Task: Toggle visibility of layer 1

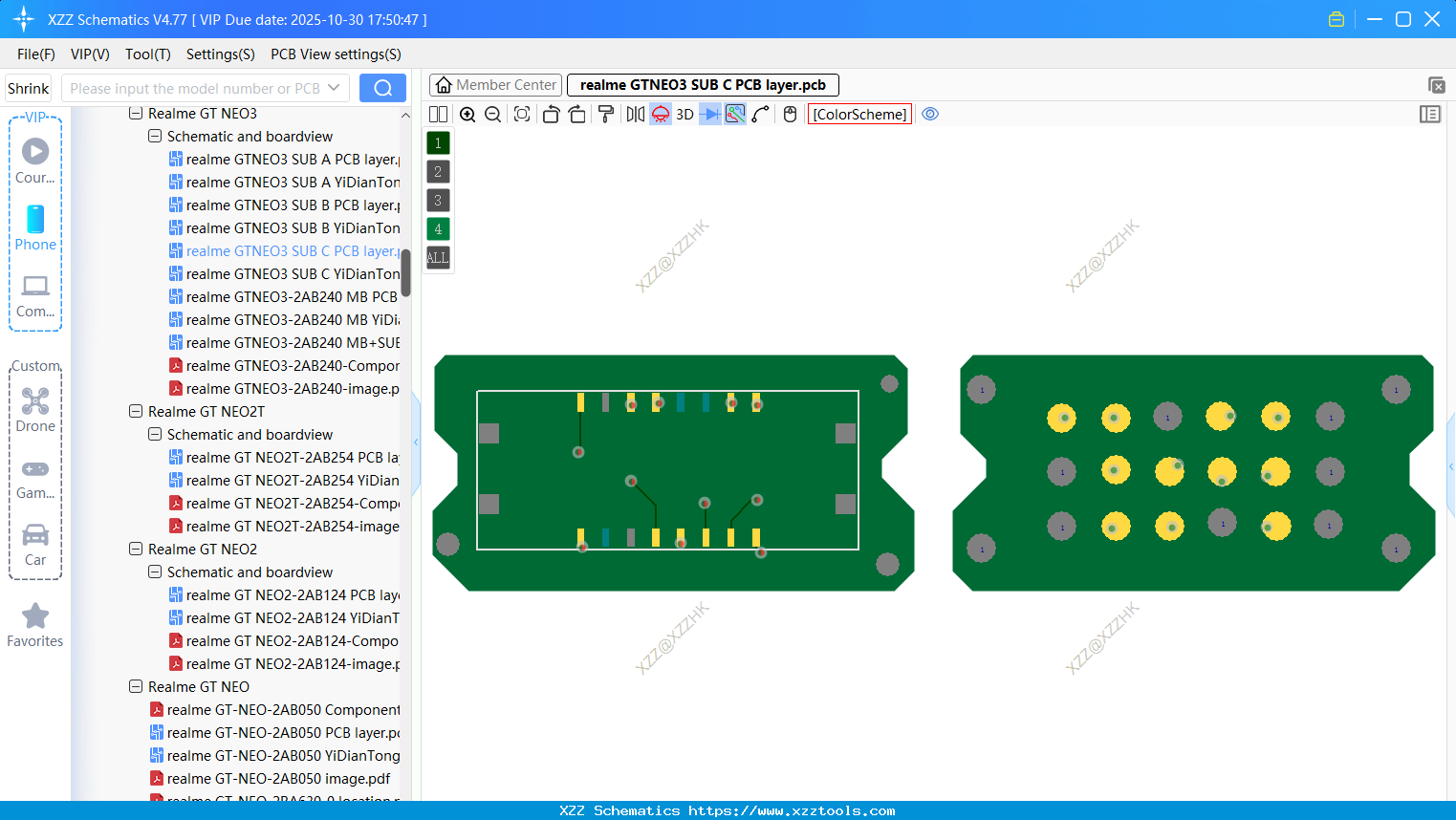Action: 437,141
